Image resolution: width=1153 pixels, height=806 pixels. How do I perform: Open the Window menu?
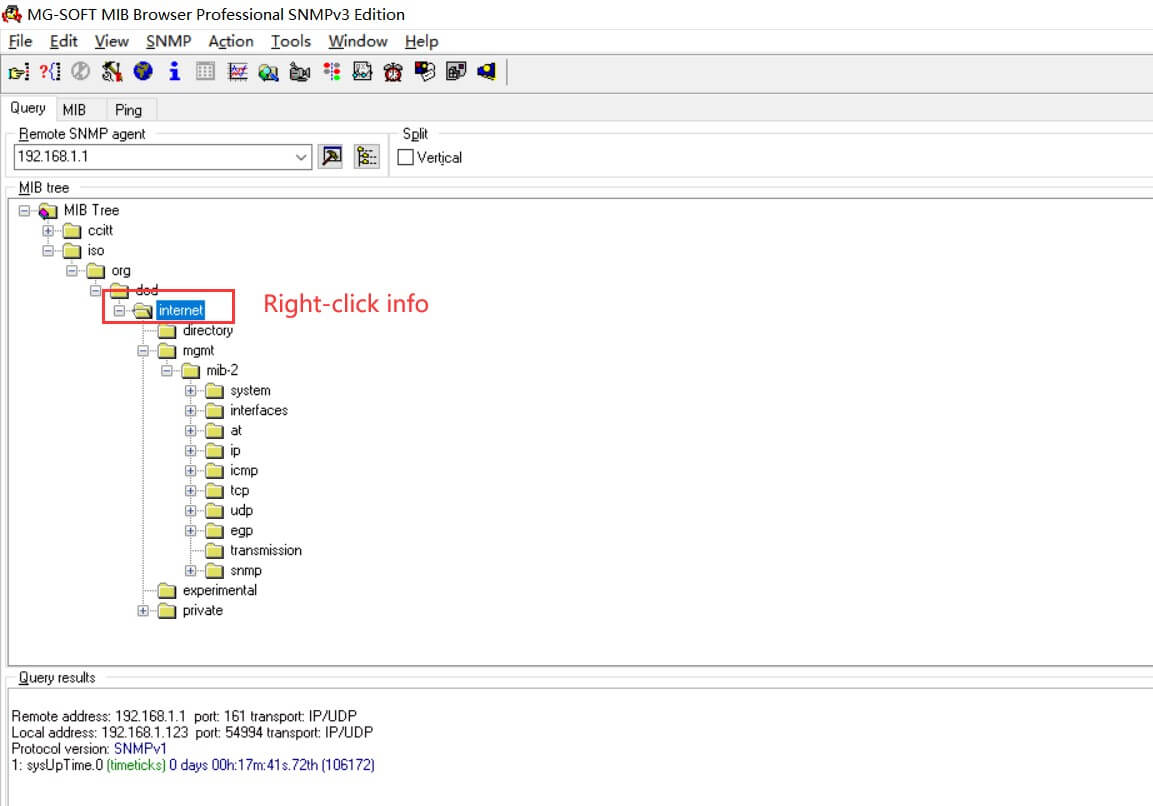point(357,41)
